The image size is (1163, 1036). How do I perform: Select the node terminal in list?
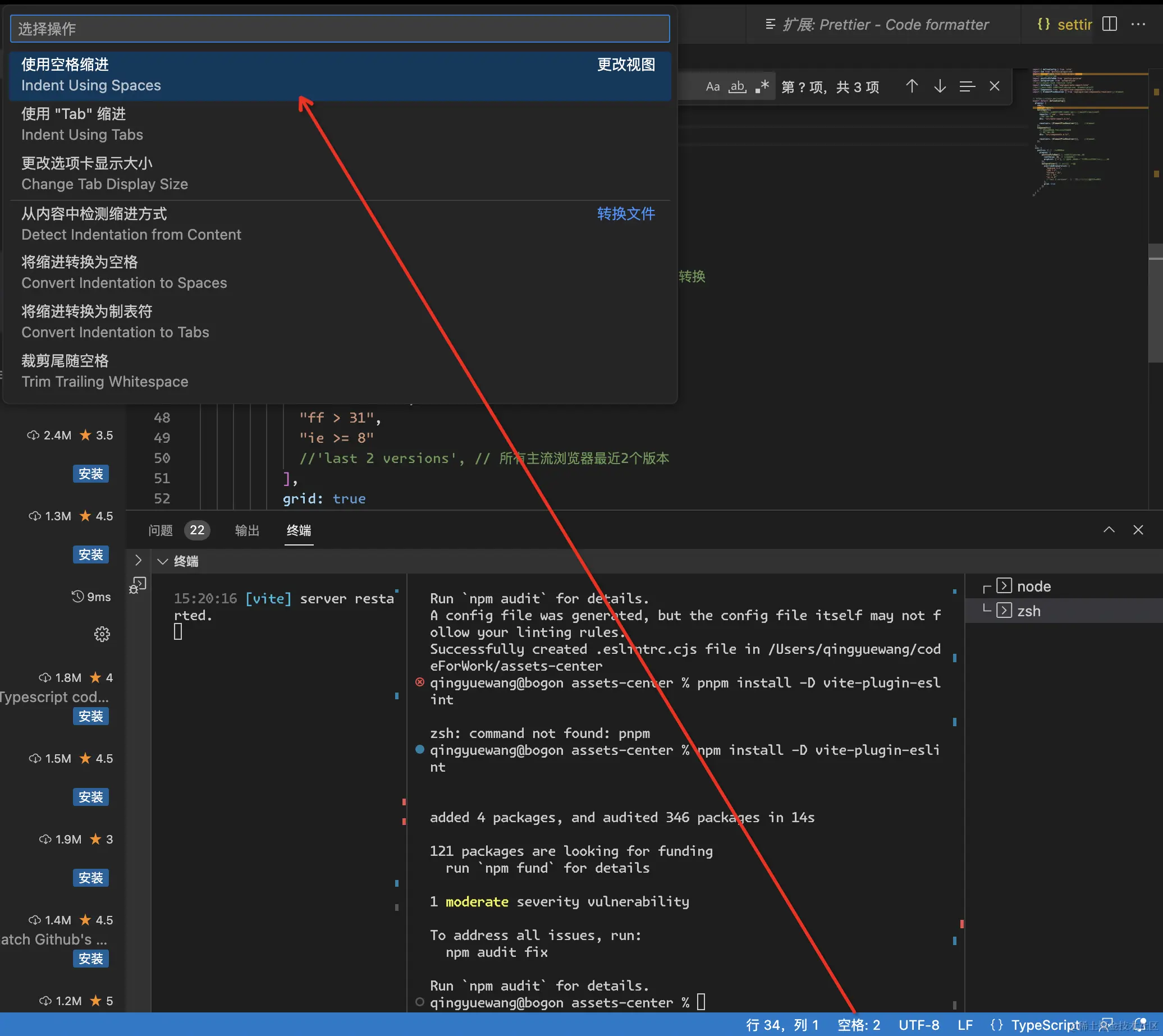[x=1064, y=586]
